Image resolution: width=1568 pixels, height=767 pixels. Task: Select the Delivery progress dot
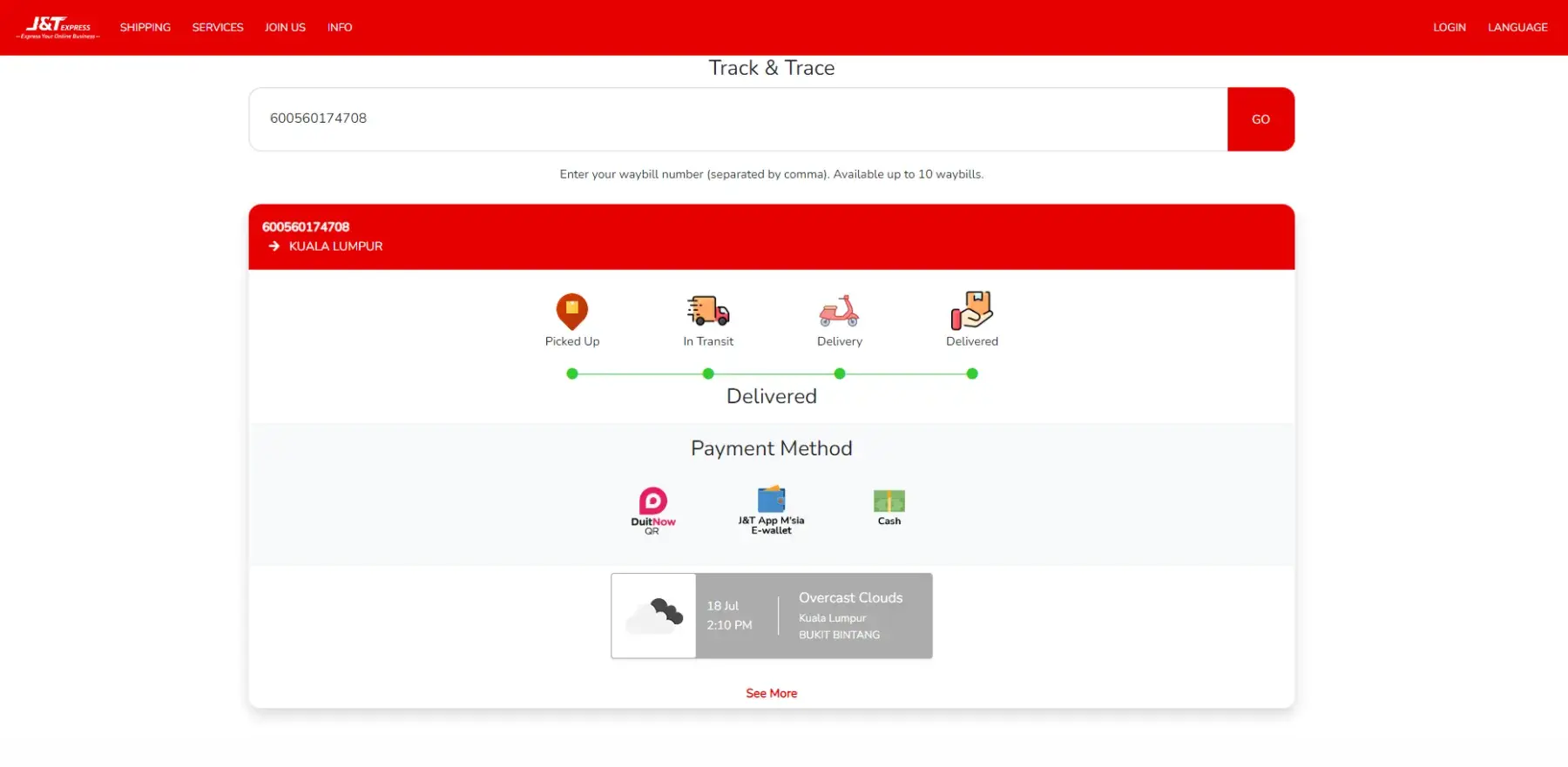(840, 373)
